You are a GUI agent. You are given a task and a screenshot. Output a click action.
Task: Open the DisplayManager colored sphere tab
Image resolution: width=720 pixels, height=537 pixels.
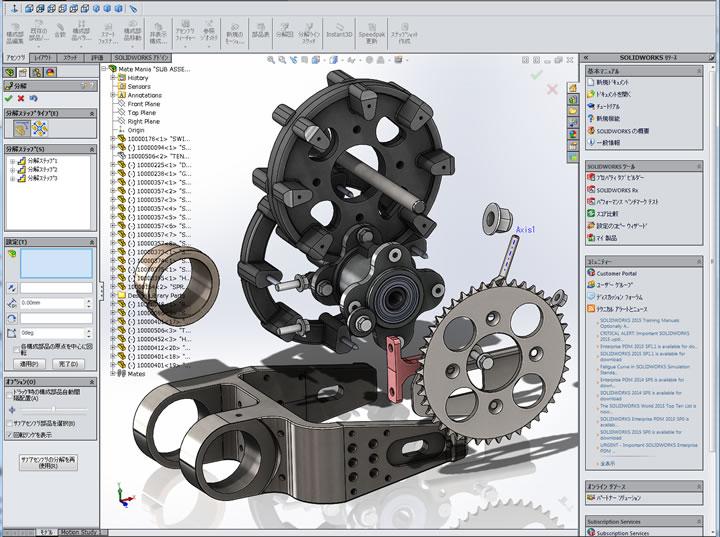[51, 72]
